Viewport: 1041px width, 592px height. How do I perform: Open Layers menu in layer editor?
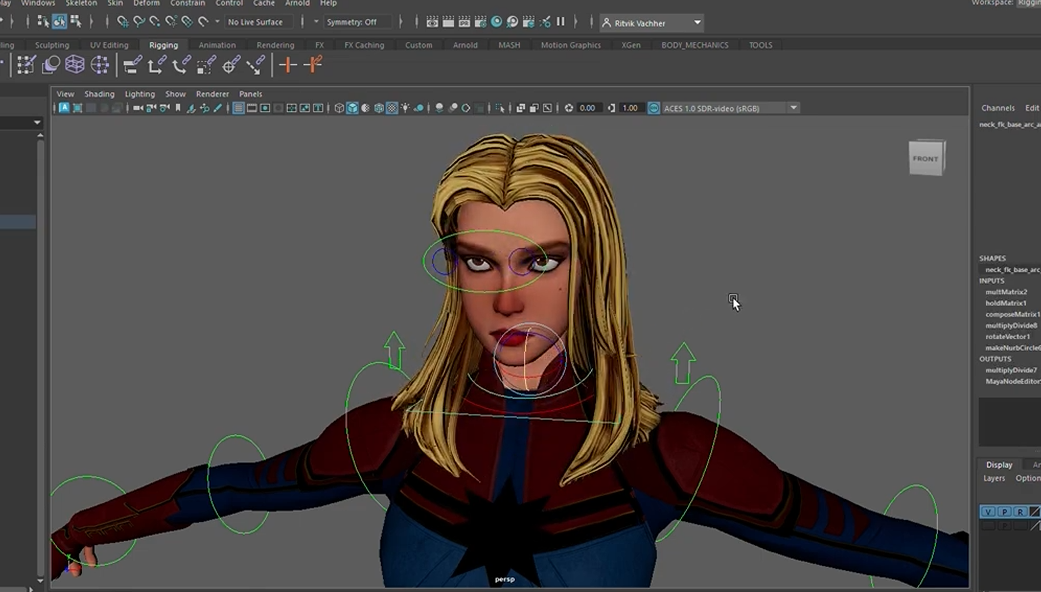pyautogui.click(x=994, y=478)
